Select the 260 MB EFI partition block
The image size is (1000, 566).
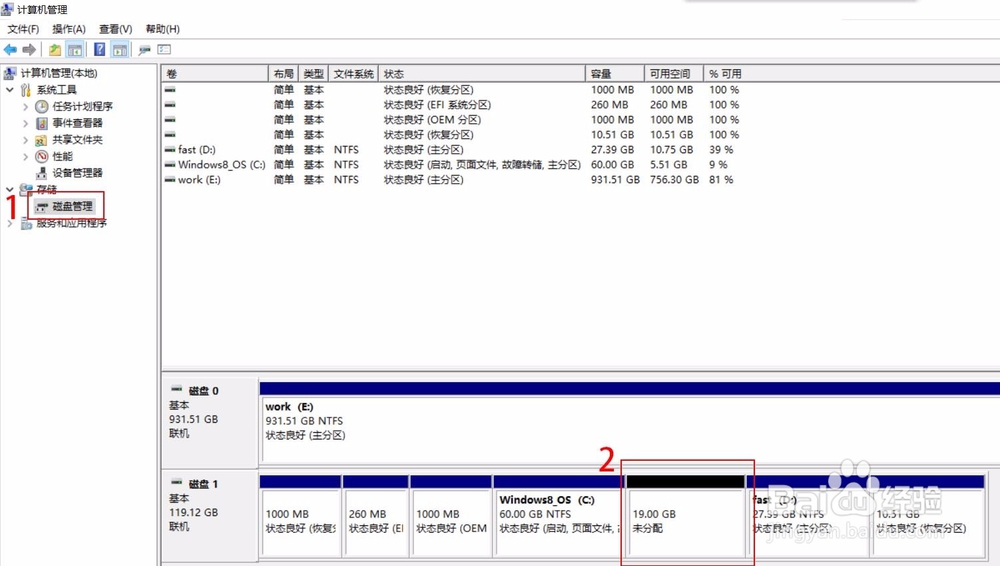pyautogui.click(x=376, y=516)
